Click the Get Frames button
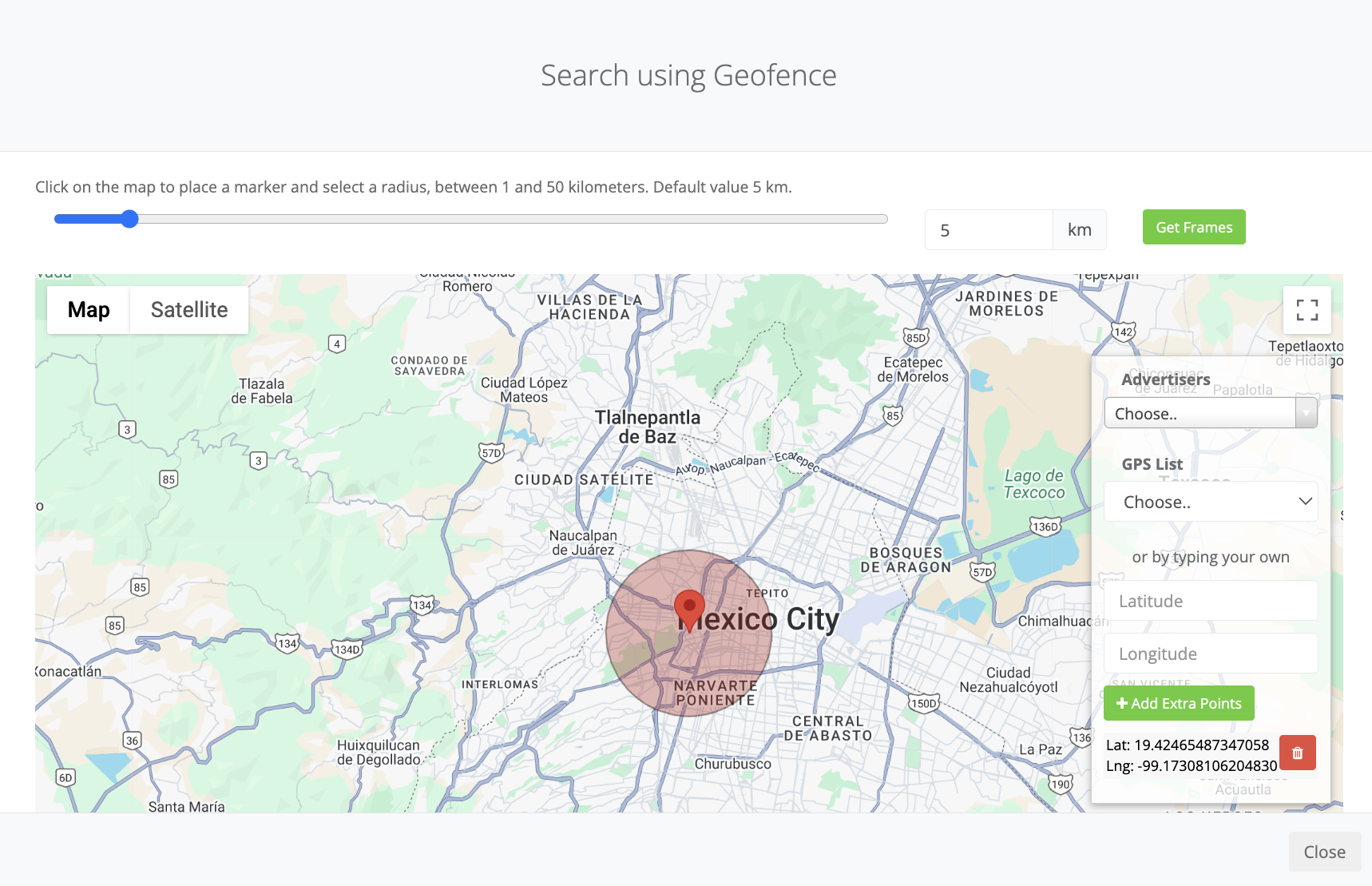This screenshot has height=886, width=1372. pos(1193,227)
